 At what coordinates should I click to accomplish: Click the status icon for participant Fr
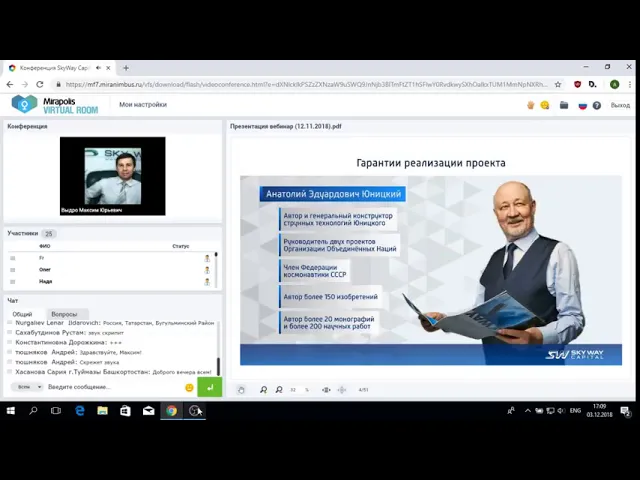coord(207,258)
